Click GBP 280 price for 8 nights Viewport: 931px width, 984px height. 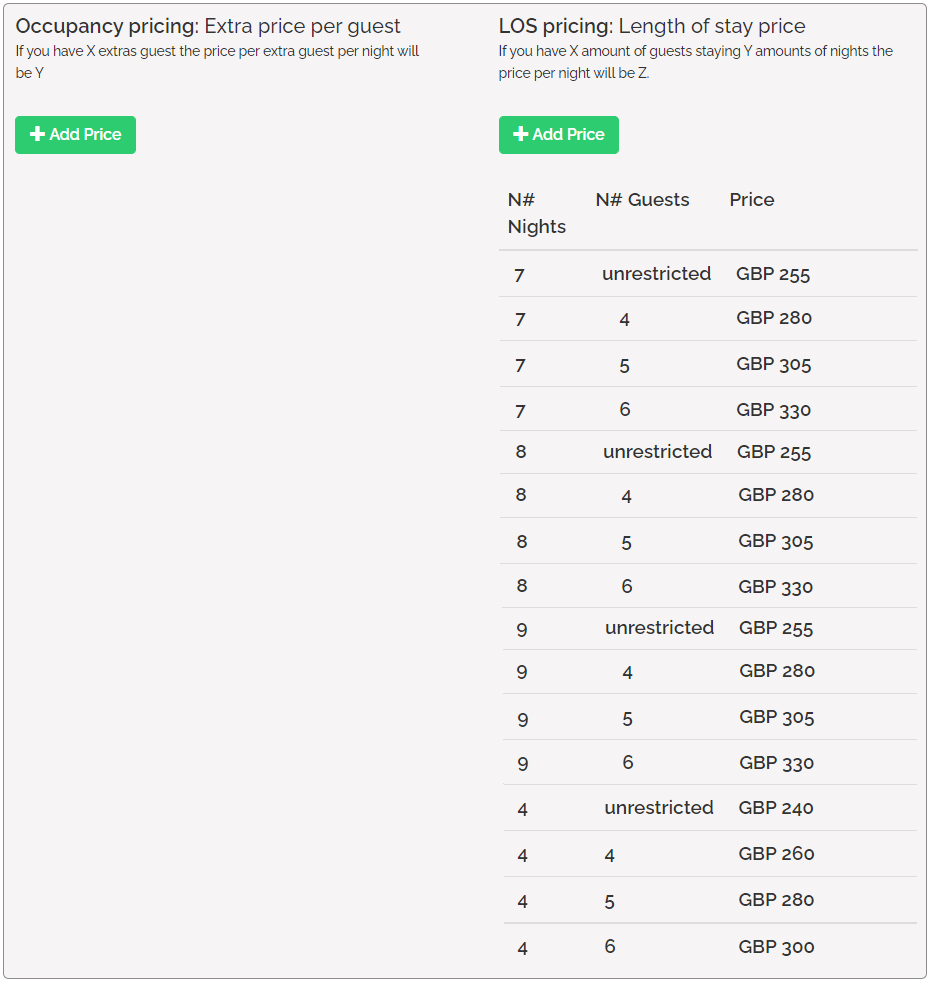click(x=775, y=495)
